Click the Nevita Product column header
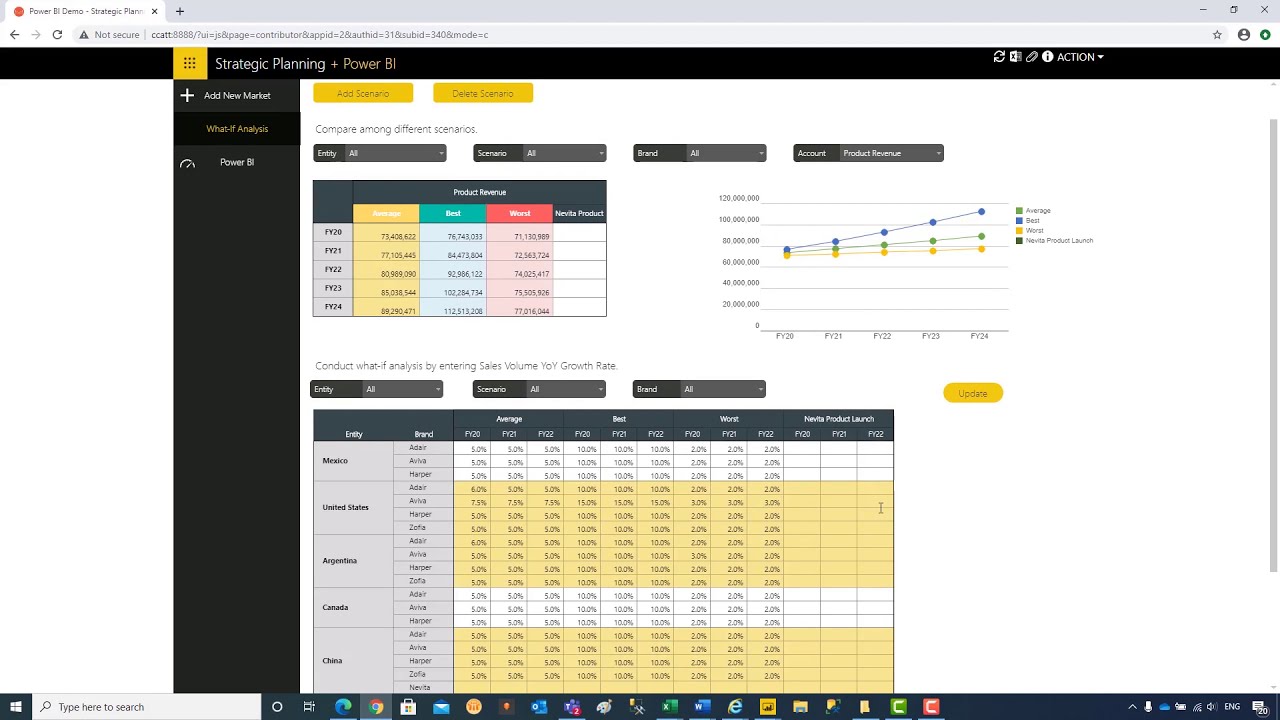 point(579,213)
